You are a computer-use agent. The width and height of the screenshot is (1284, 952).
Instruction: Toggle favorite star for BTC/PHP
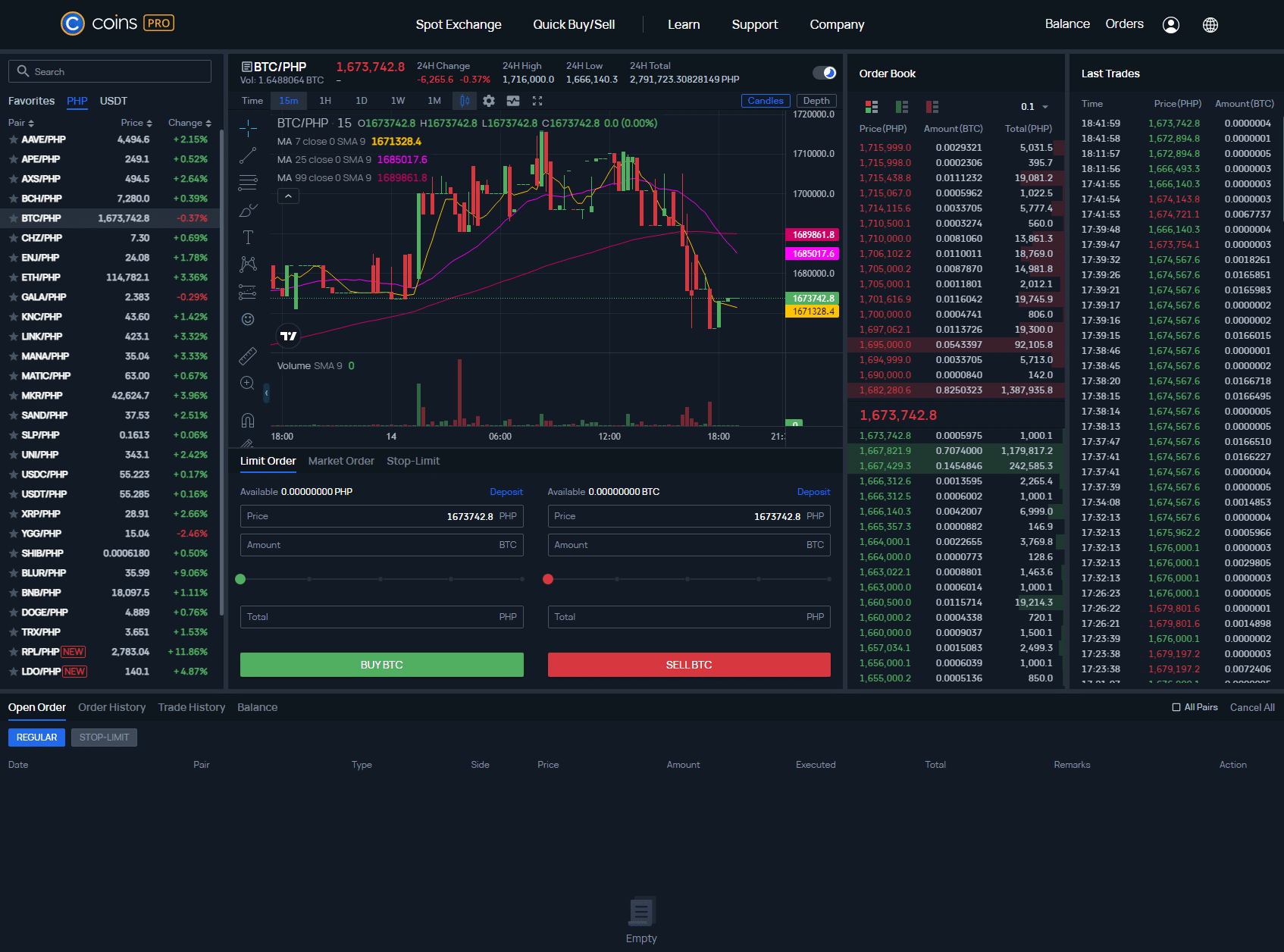click(x=14, y=218)
